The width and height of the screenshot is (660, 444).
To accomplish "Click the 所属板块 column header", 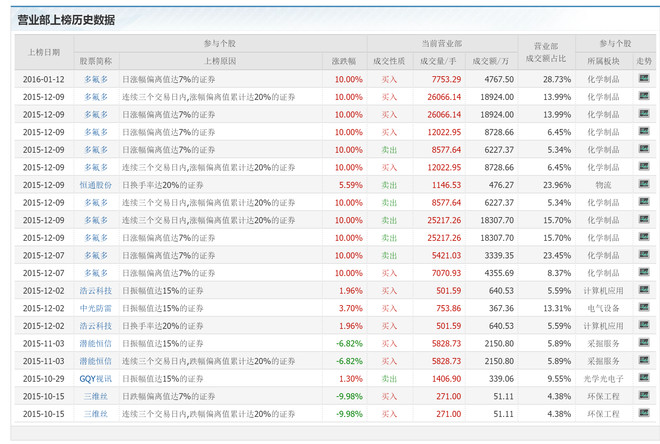I will 604,61.
